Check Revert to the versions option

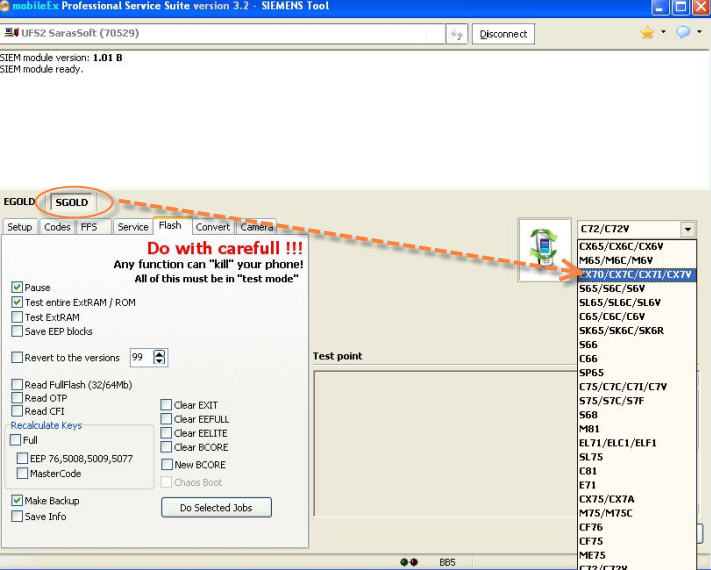[x=17, y=357]
